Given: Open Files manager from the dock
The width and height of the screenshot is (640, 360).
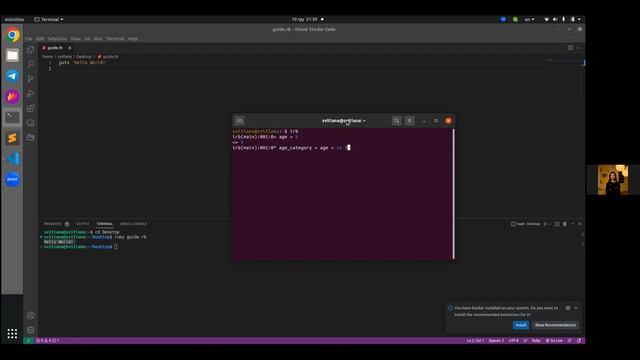Looking at the screenshot, I should (x=12, y=56).
